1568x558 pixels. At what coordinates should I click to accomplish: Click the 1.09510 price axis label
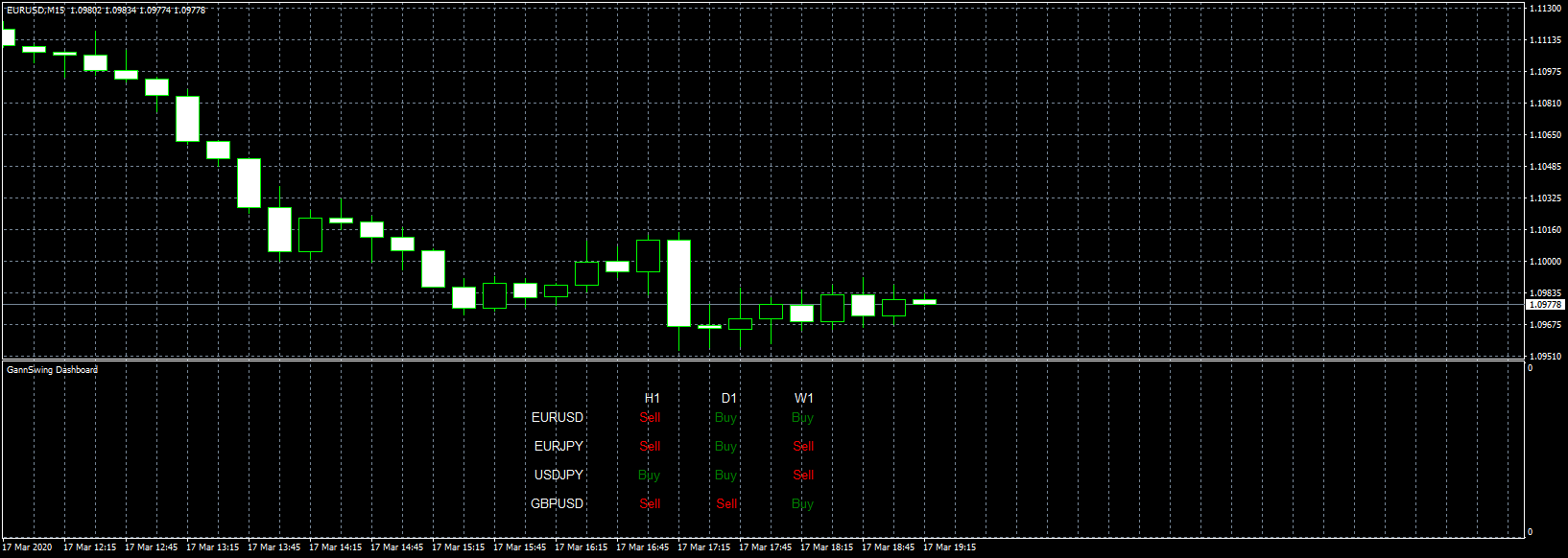point(1544,357)
